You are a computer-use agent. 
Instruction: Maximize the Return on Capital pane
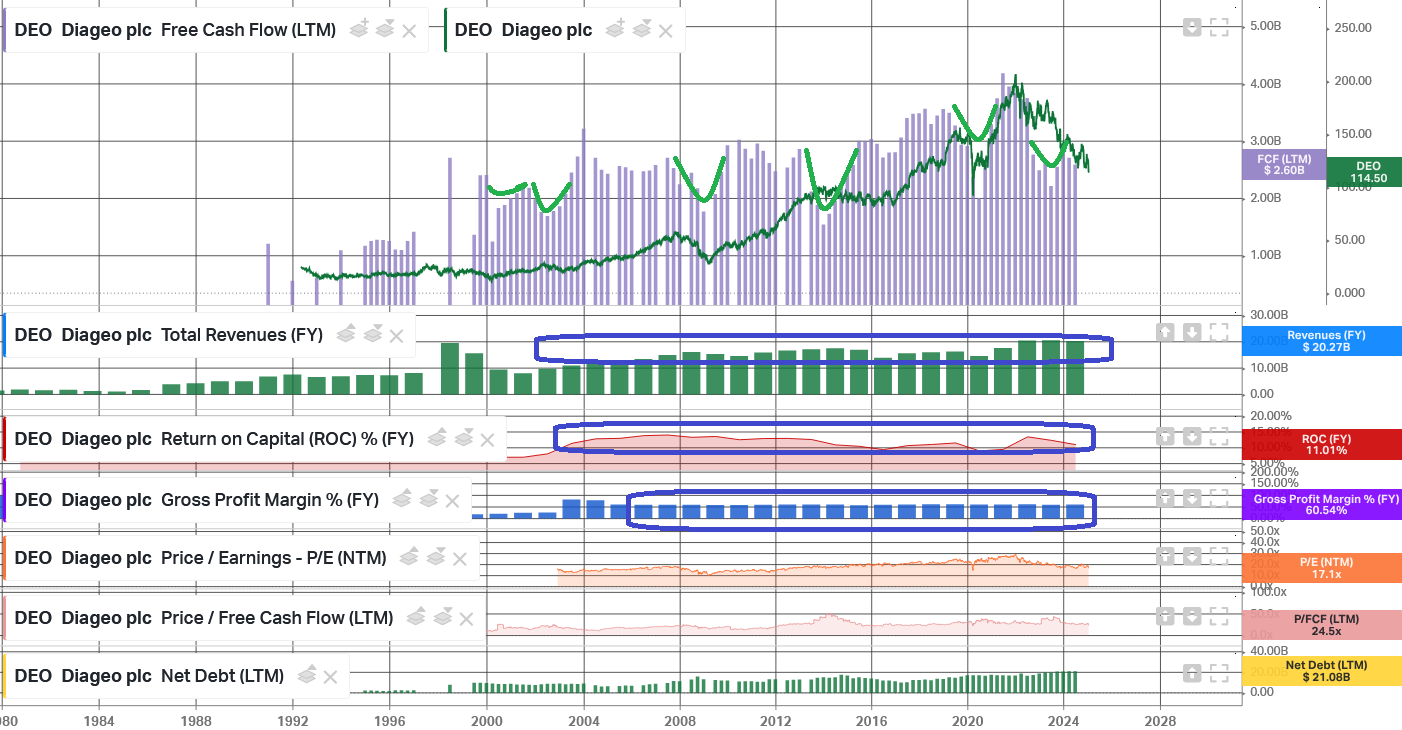pos(1219,436)
